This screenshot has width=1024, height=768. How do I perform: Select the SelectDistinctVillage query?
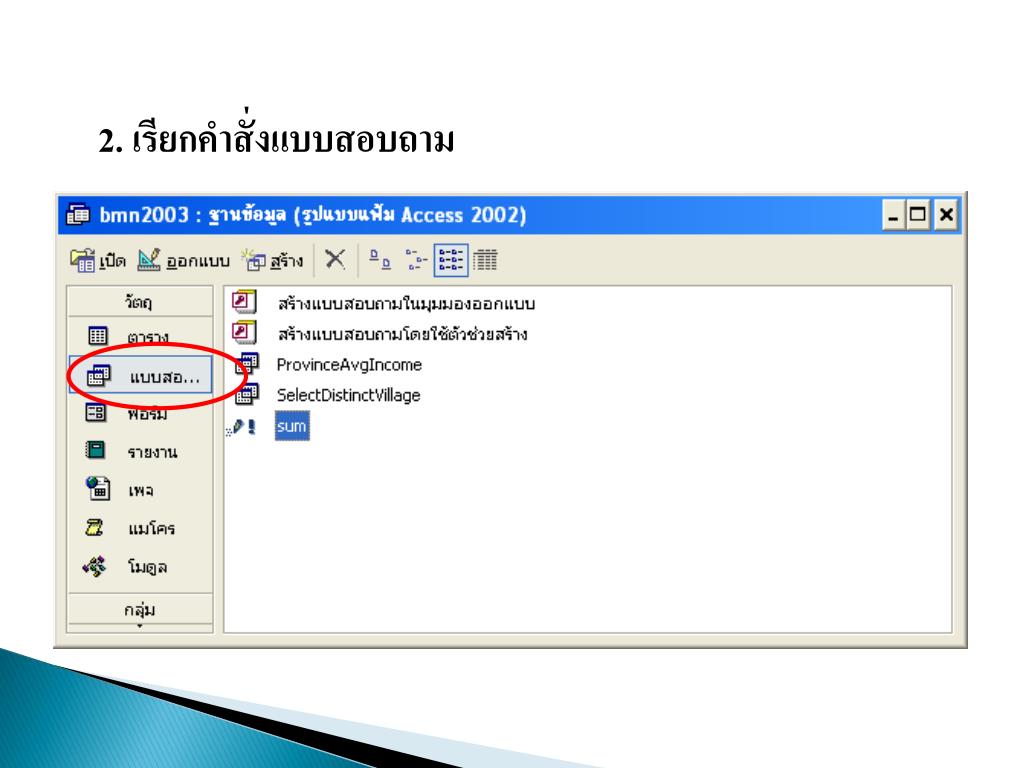click(348, 395)
